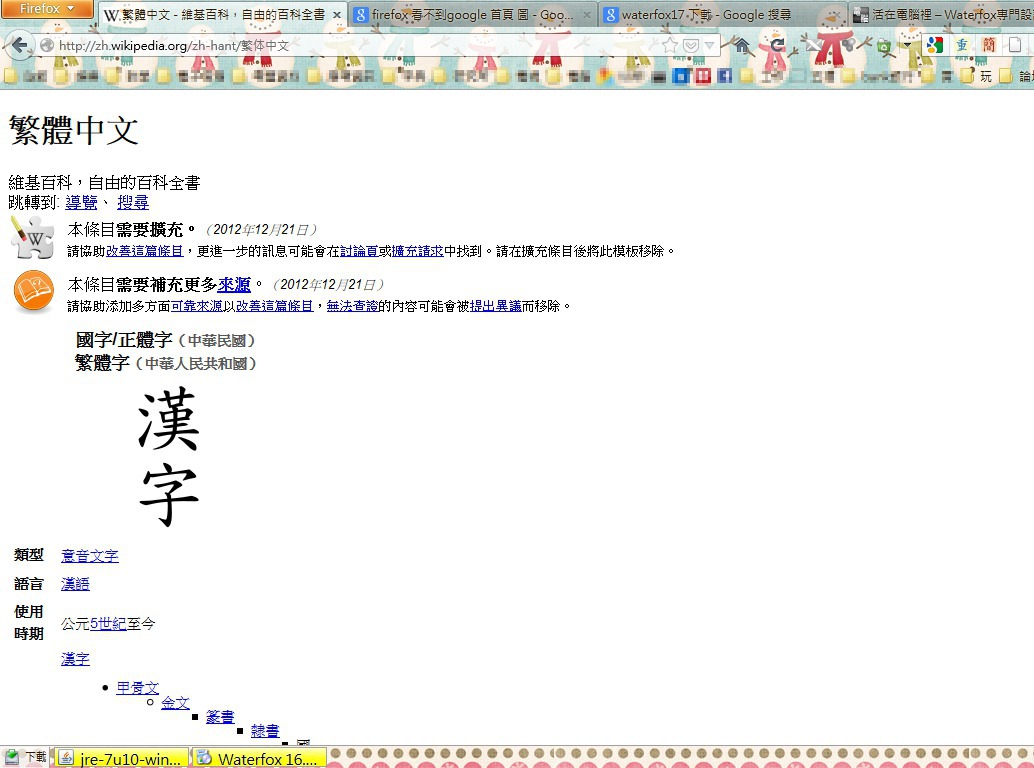Open the 甲骨文 list link

[x=138, y=688]
